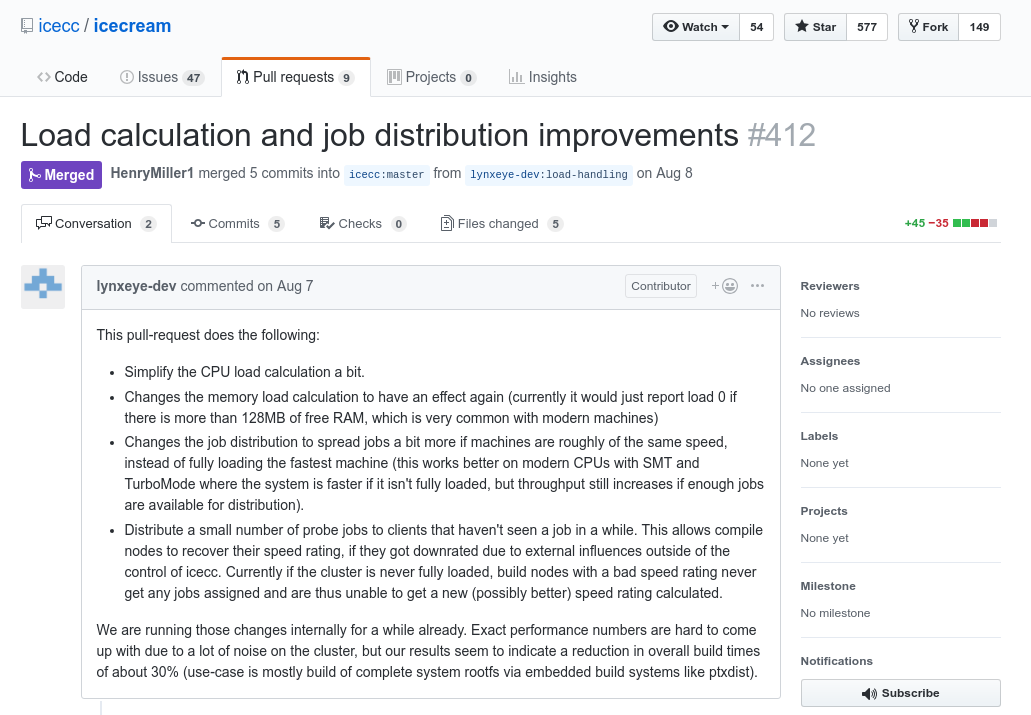Viewport: 1031px width, 715px height.
Task: Click the +45 additions count
Action: point(915,223)
